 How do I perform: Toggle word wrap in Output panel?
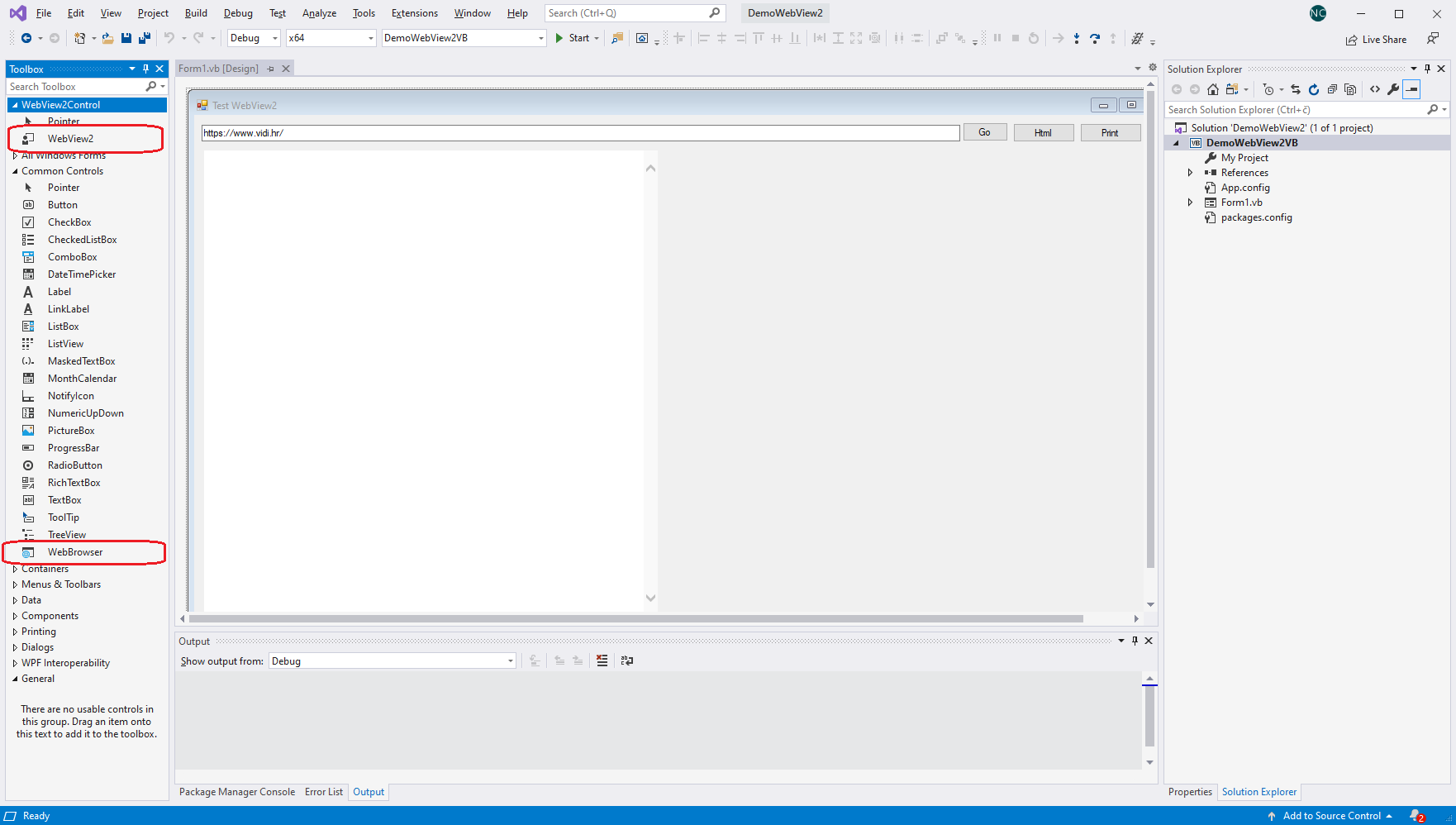point(627,660)
